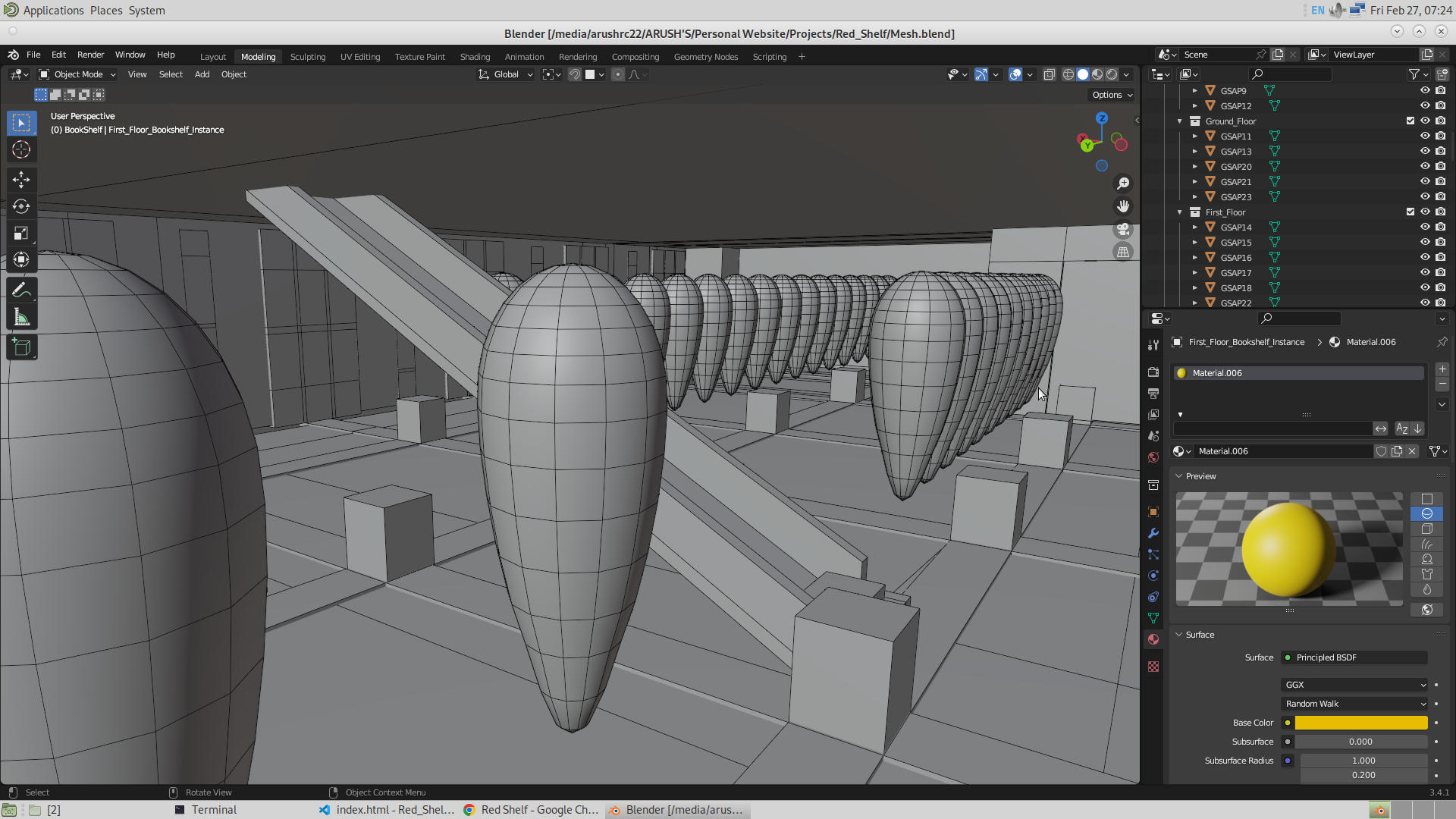This screenshot has height=819, width=1456.
Task: Hide GSAP14 in the viewport
Action: (x=1425, y=227)
